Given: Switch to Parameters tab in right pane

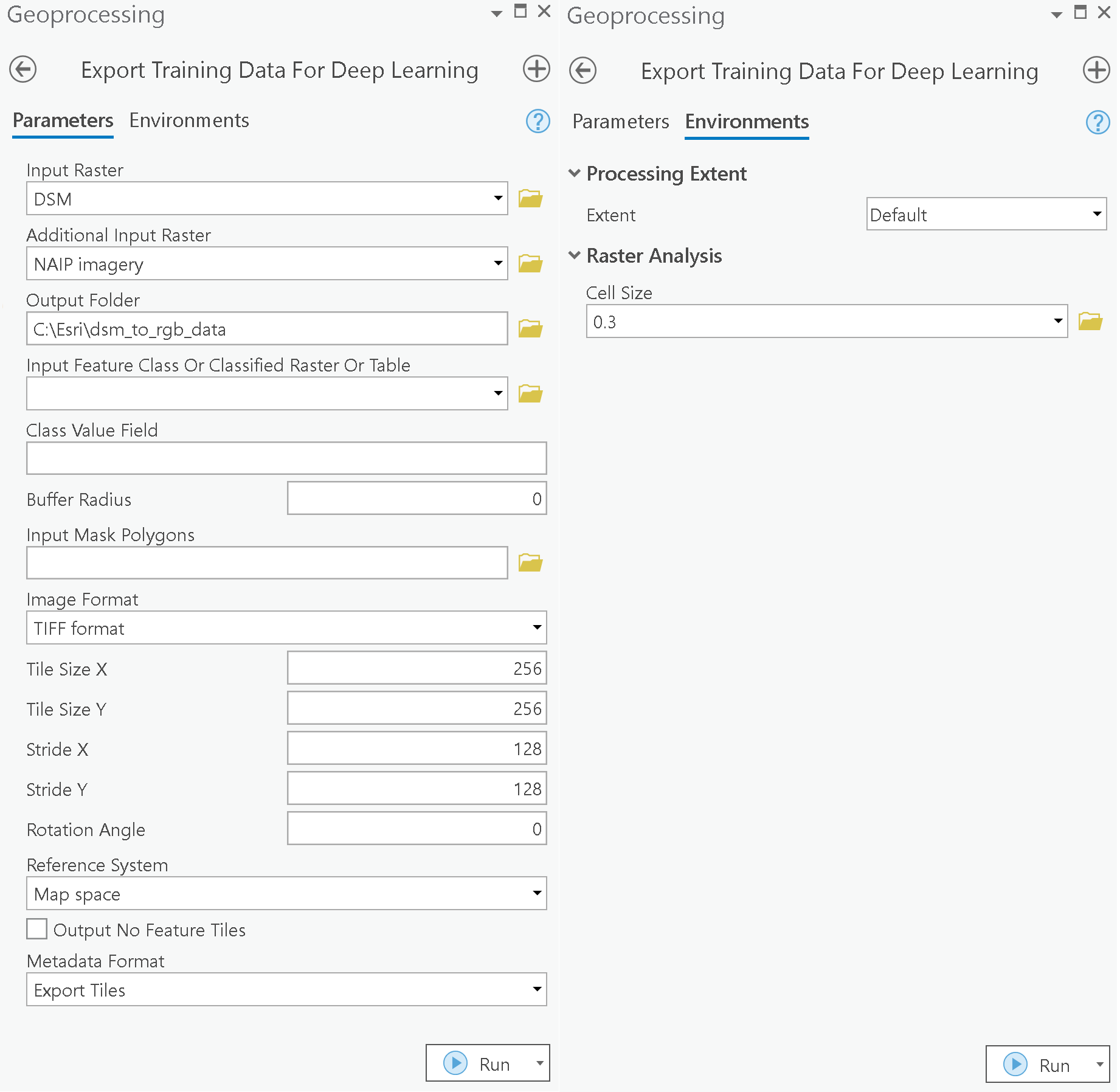Looking at the screenshot, I should click(x=620, y=122).
